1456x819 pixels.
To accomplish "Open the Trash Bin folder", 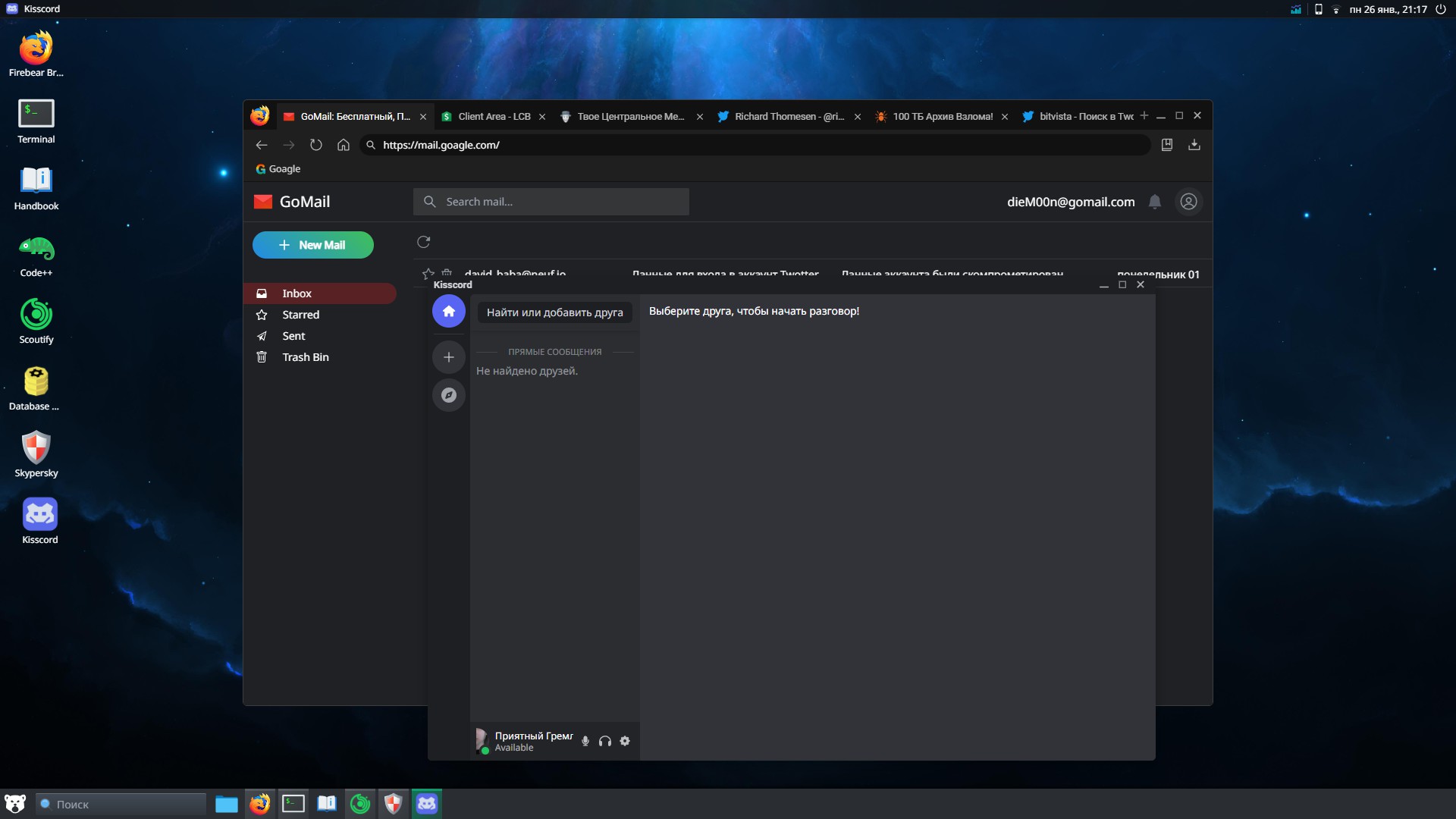I will coord(305,357).
